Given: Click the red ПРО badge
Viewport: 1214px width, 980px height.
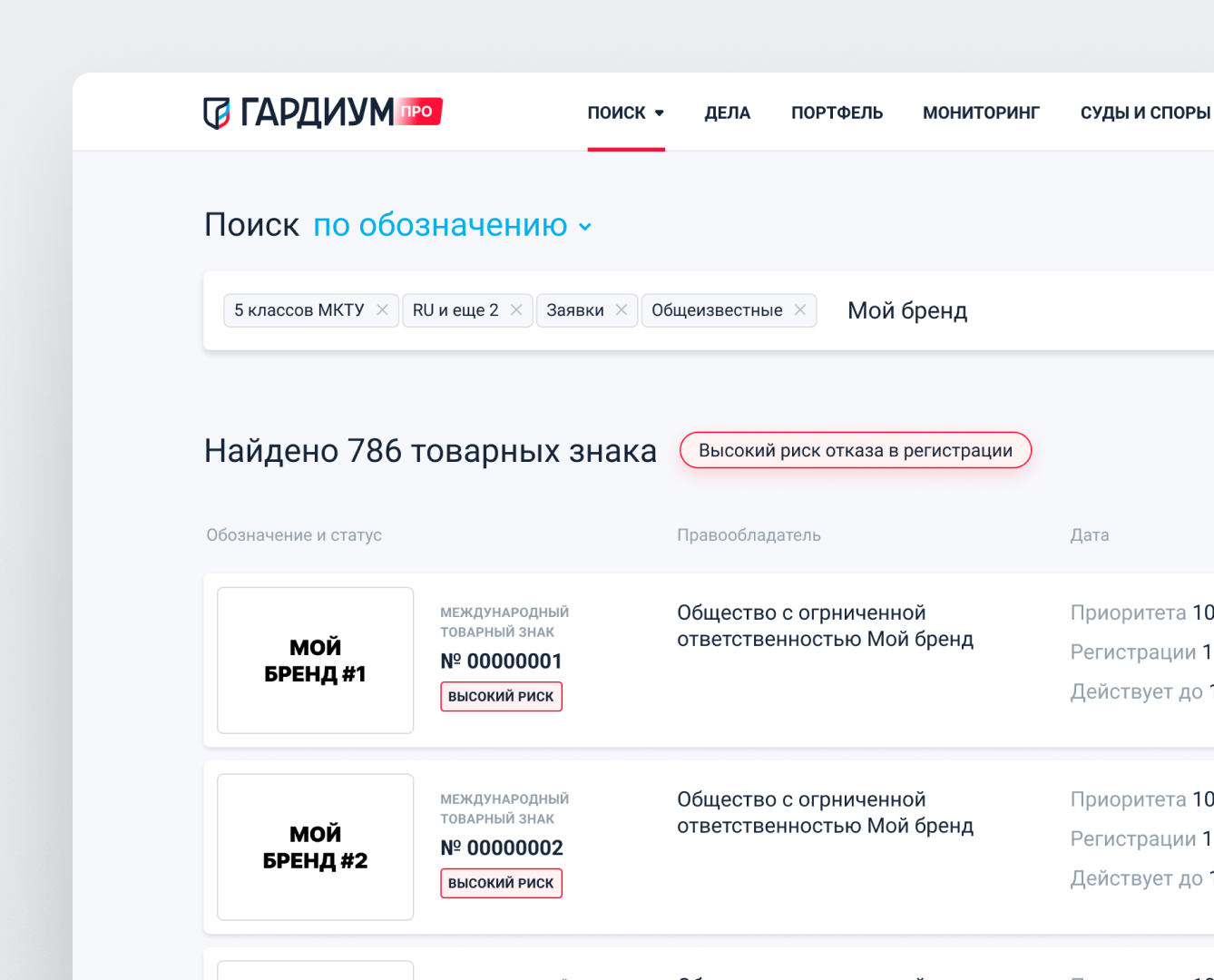Looking at the screenshot, I should pos(417,111).
